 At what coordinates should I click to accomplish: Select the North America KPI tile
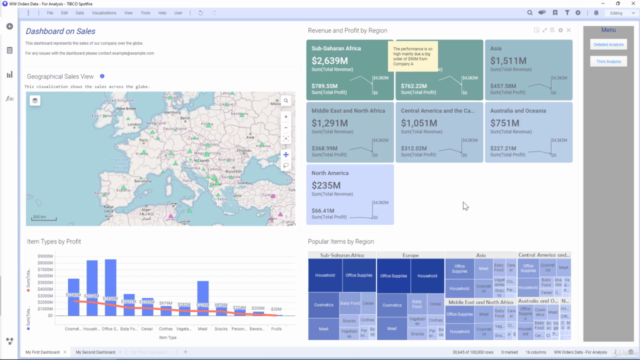350,194
